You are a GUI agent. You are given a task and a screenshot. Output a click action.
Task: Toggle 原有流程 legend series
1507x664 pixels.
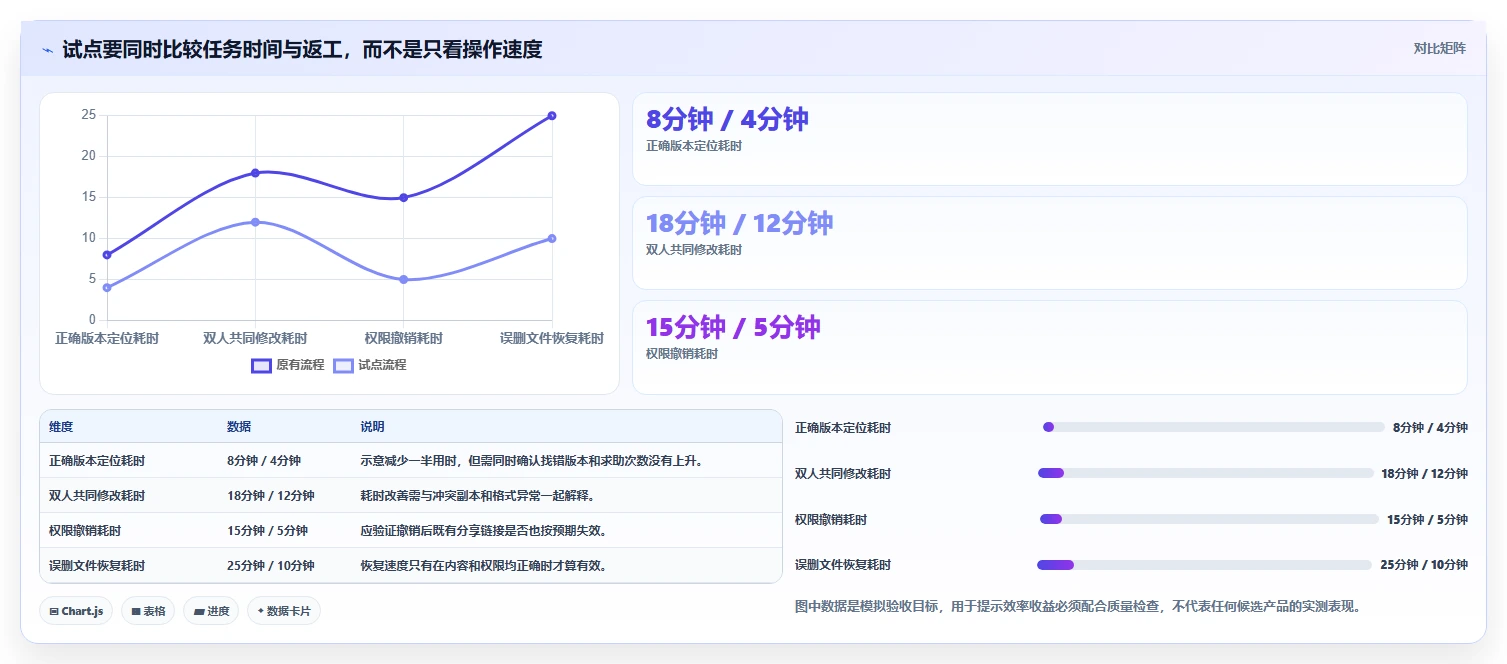click(x=288, y=365)
